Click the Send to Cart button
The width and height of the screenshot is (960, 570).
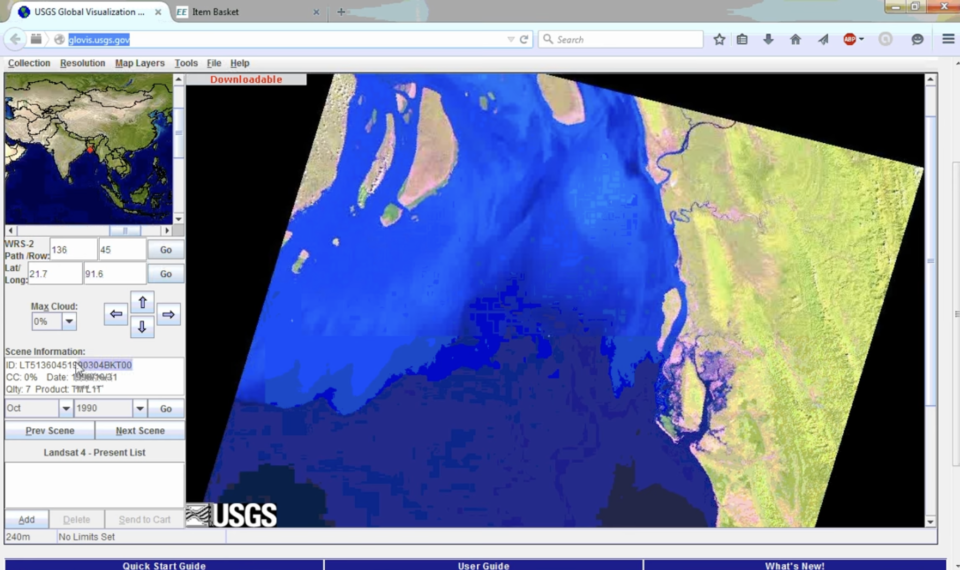(x=144, y=519)
